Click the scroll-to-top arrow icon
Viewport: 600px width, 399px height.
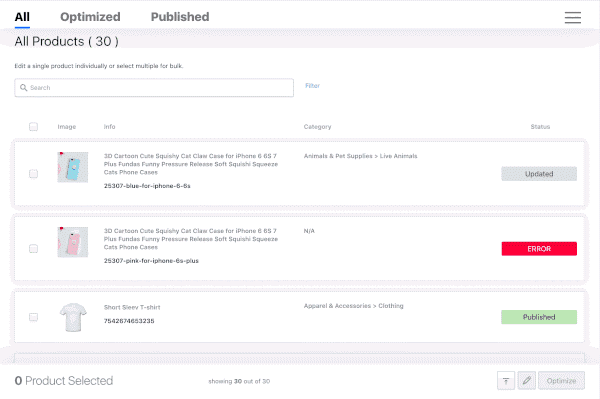pos(506,381)
